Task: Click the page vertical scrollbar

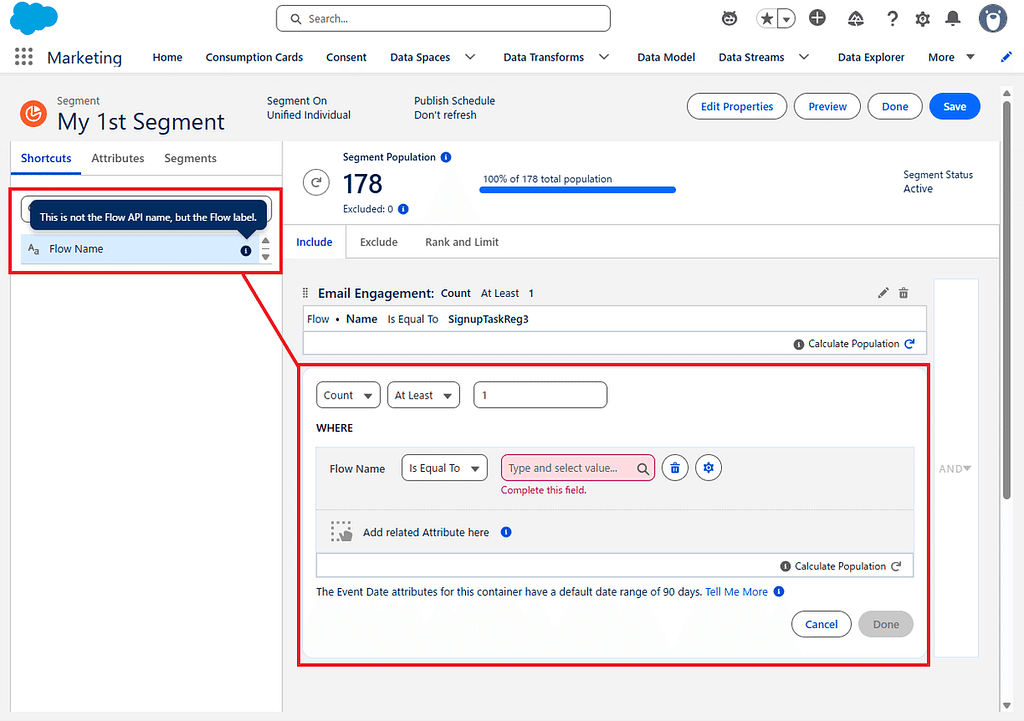Action: point(1006,300)
